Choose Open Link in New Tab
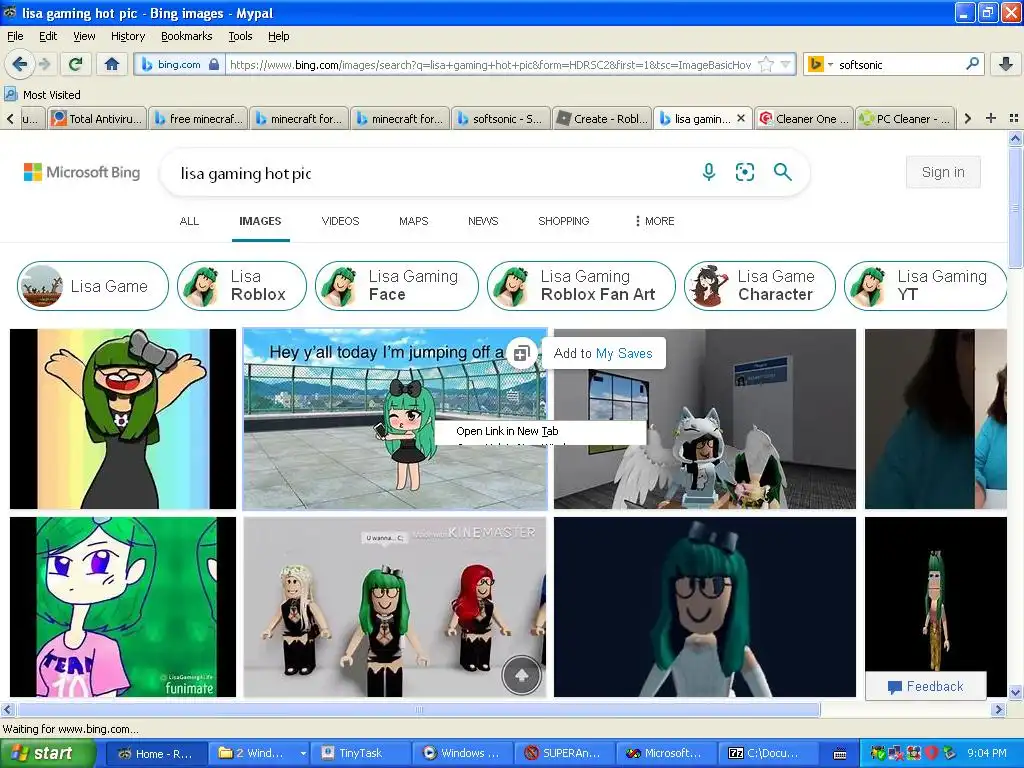This screenshot has width=1024, height=768. click(x=507, y=431)
